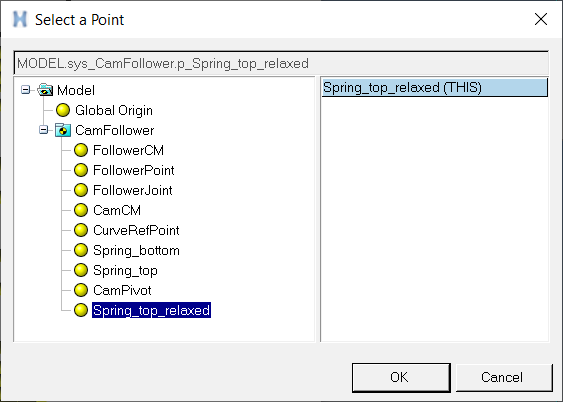Screen dimensions: 563x402
Task: Click the yellow point icon beside Spring_top_relaxed
Action: pos(81,310)
